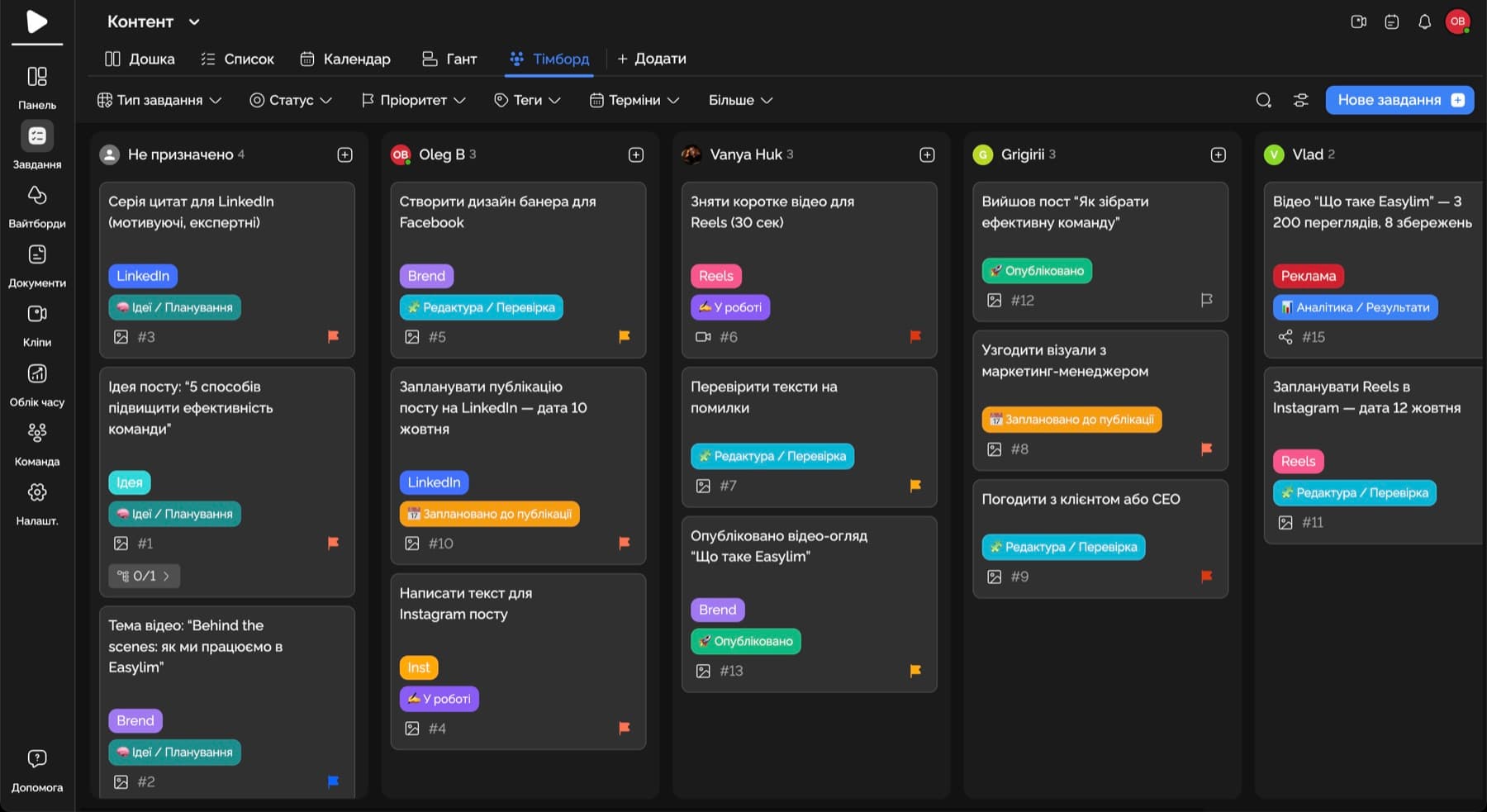Screen dimensions: 1487x812
Task: Click the priority flag on task #12
Action: (x=1206, y=300)
